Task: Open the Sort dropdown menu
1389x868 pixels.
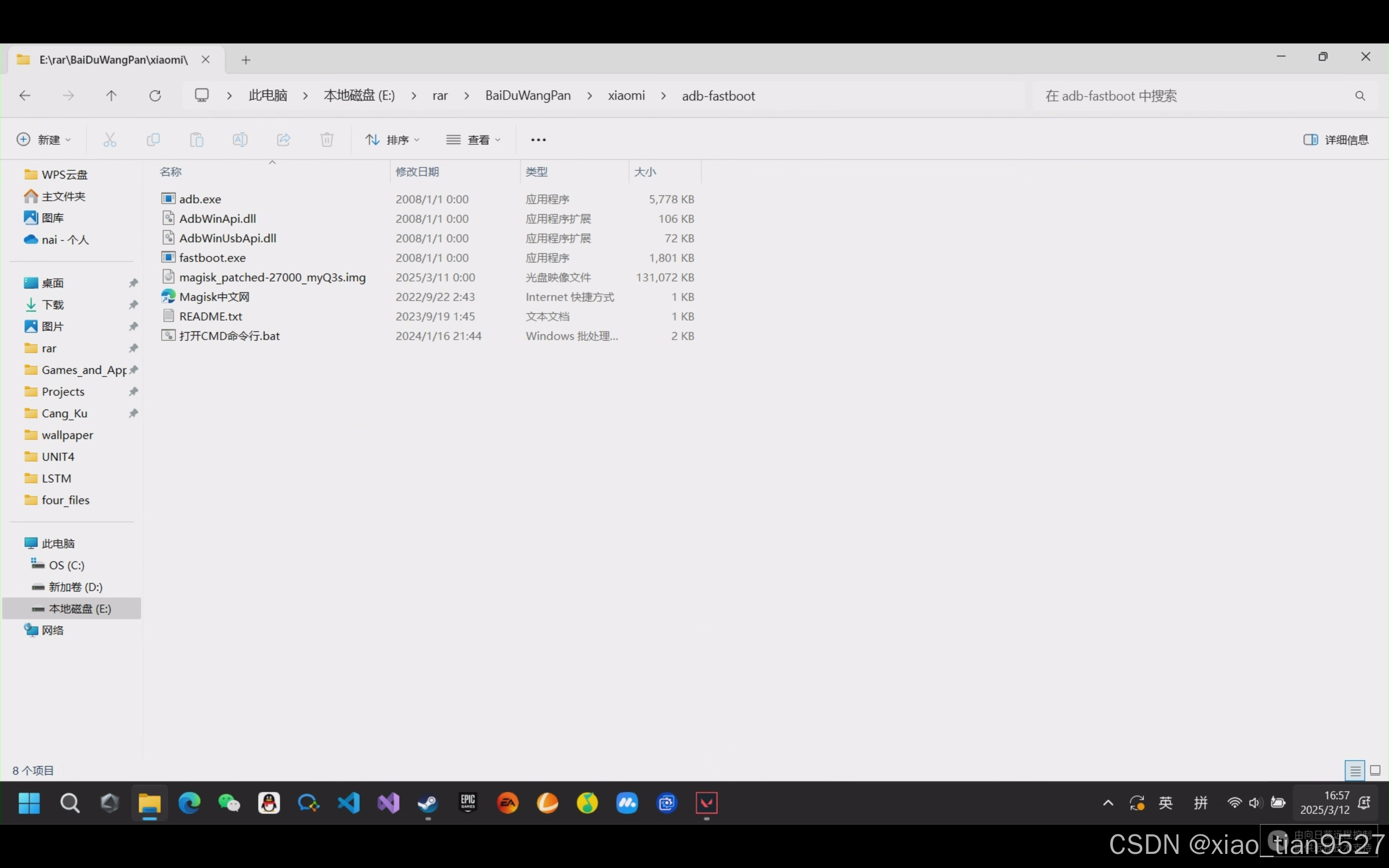Action: 393,139
